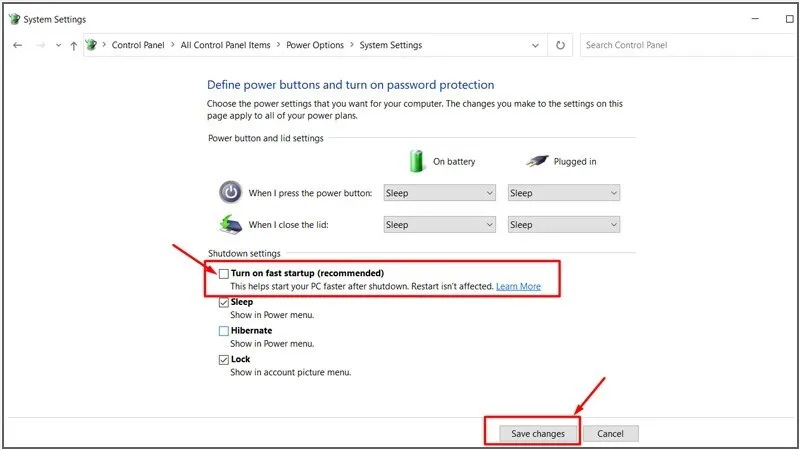Image resolution: width=800 pixels, height=450 pixels.
Task: Open the Learn More link
Action: coord(518,287)
